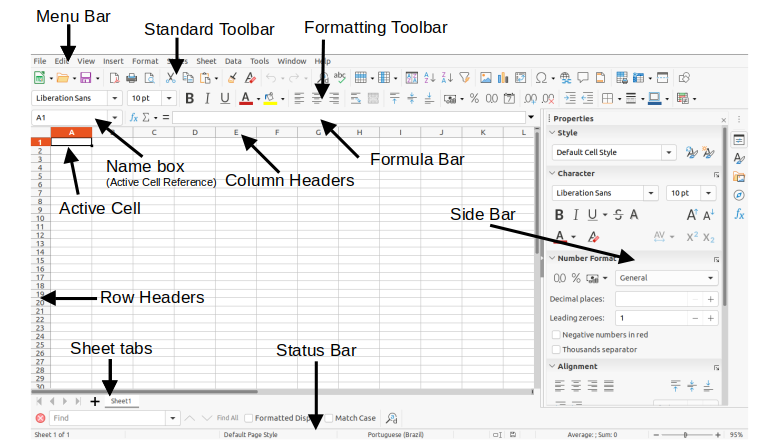Open the View menu
The height and width of the screenshot is (446, 759).
pos(86,61)
